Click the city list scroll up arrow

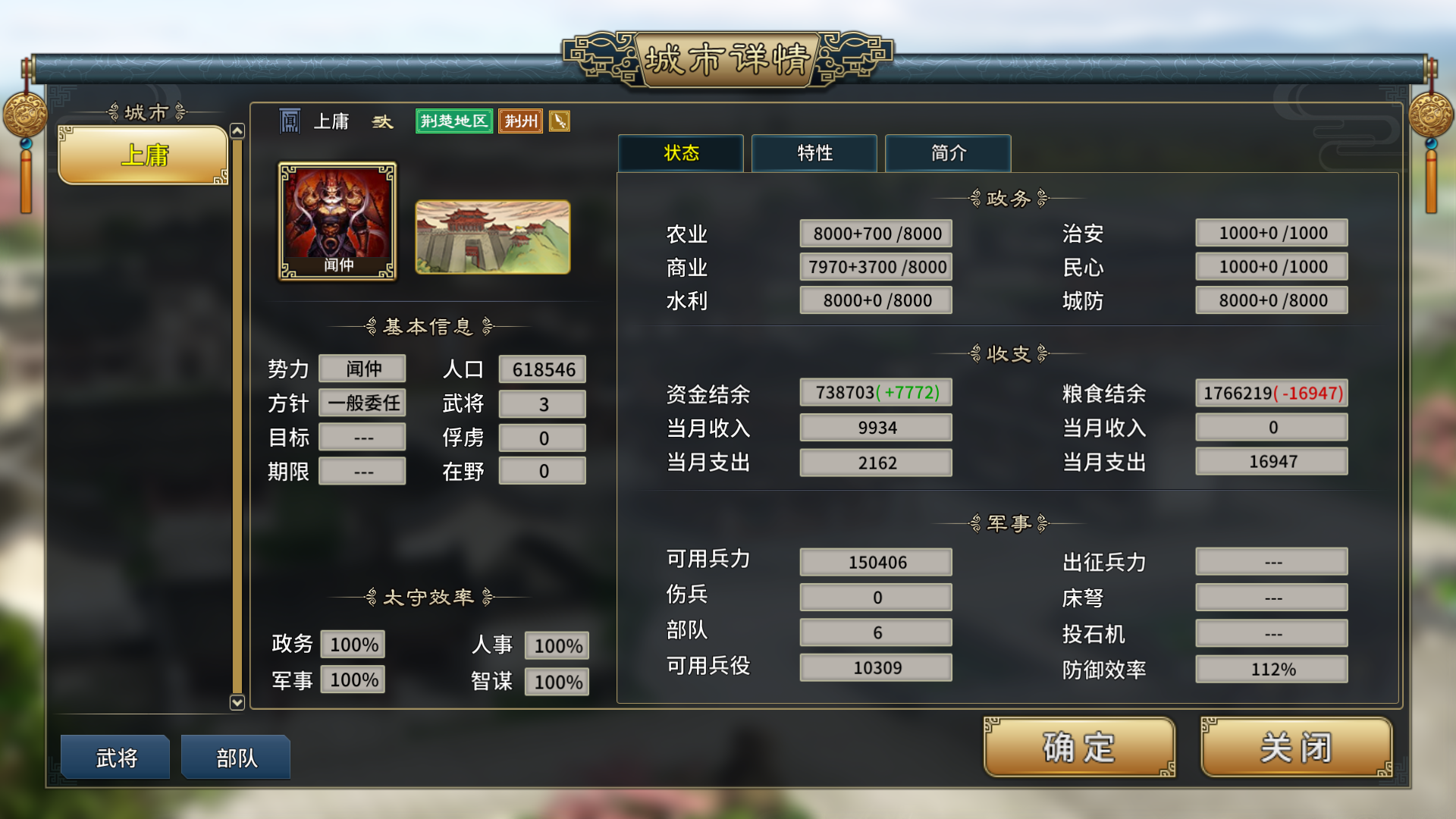click(237, 131)
